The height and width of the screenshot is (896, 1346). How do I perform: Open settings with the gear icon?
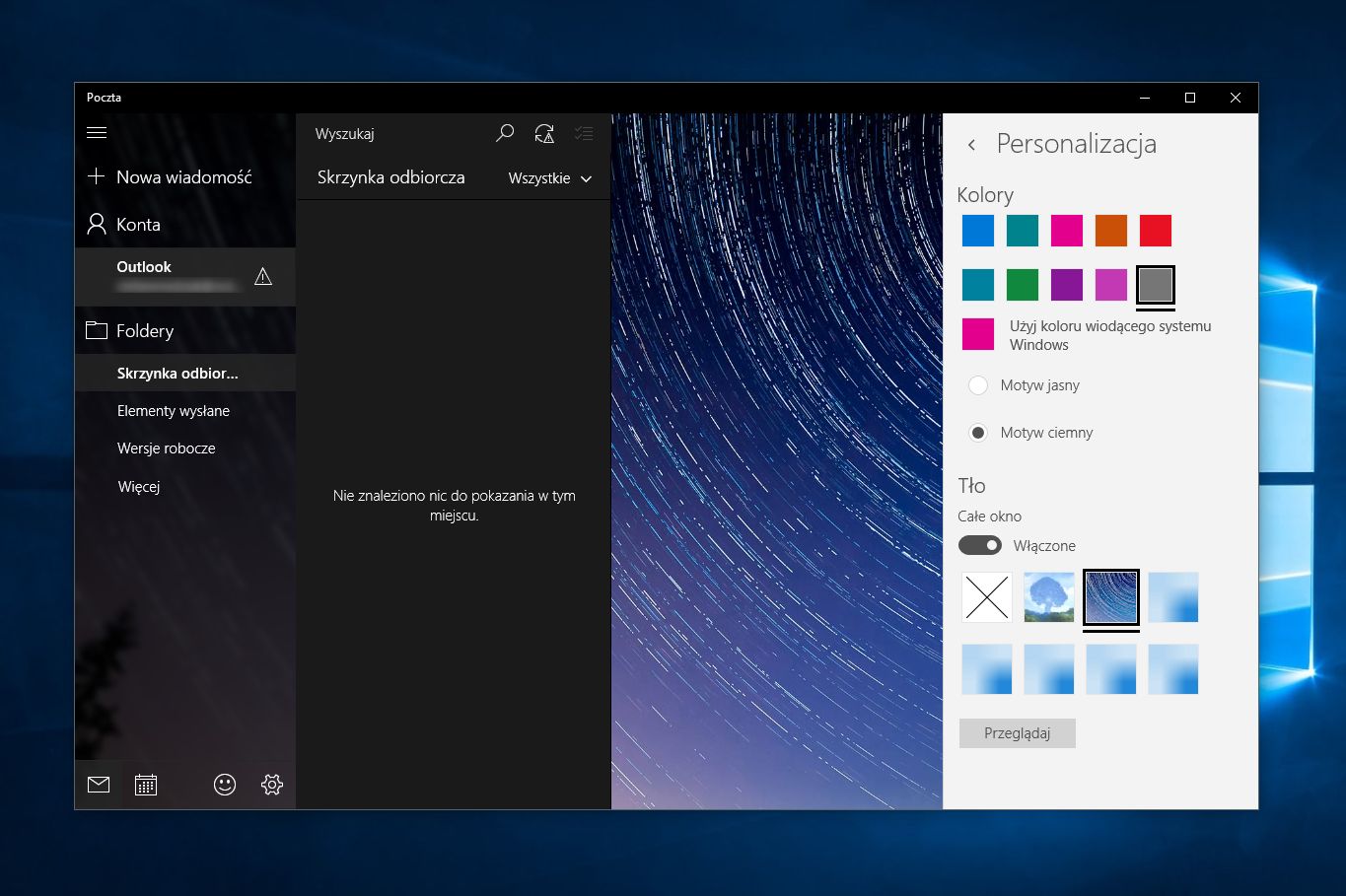pyautogui.click(x=272, y=785)
